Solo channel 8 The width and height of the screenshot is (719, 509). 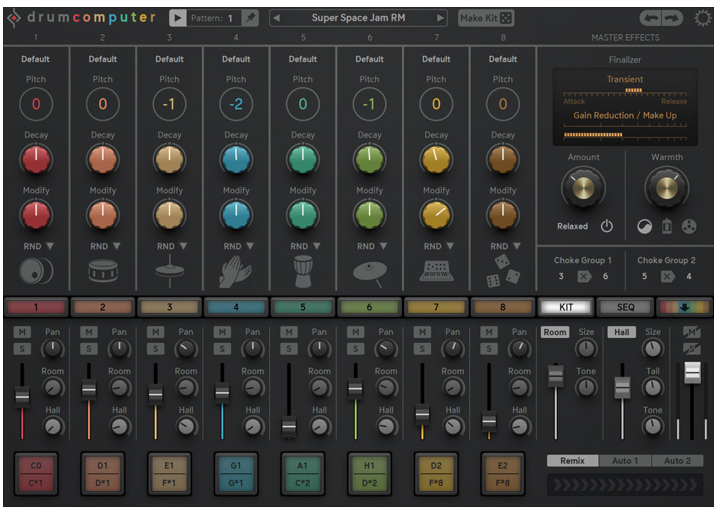tap(489, 349)
